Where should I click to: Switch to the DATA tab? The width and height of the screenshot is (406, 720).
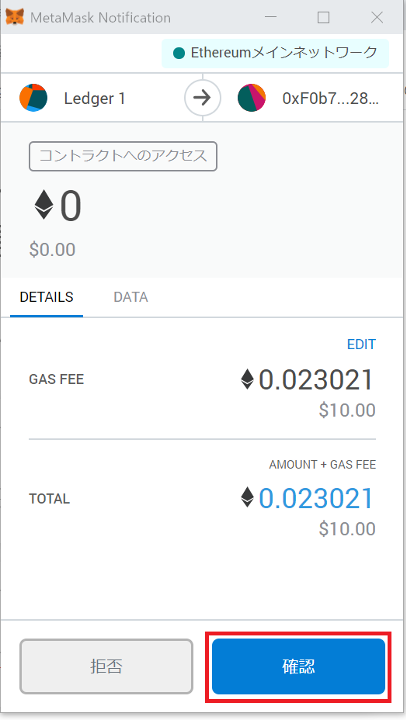130,297
